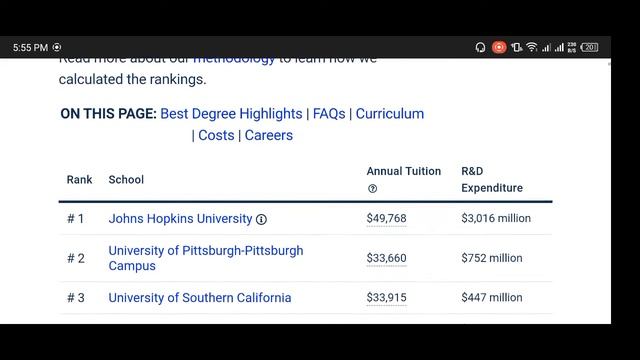
Task: Click the Rank column header
Action: (79, 180)
